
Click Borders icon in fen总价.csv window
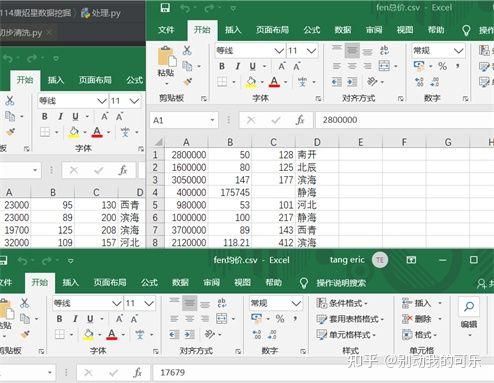click(x=222, y=81)
